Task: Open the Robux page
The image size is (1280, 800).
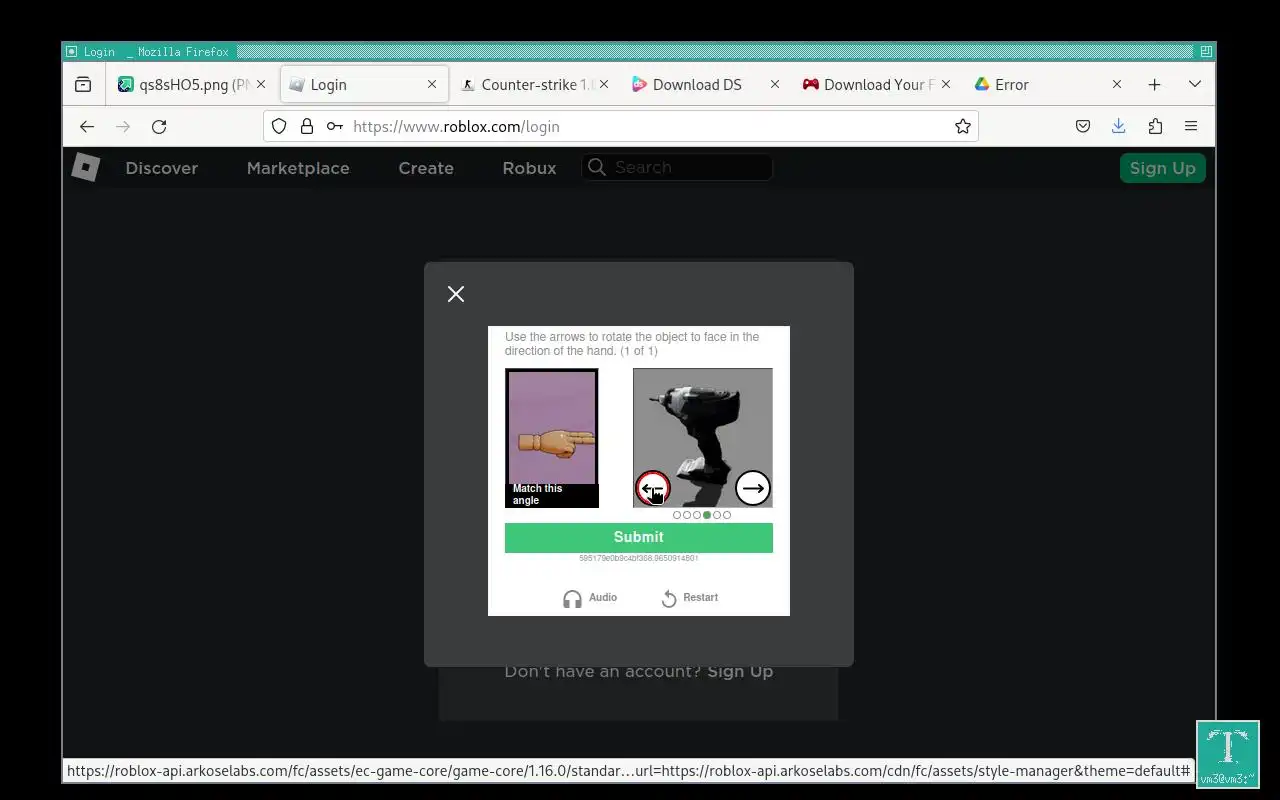Action: (x=529, y=168)
